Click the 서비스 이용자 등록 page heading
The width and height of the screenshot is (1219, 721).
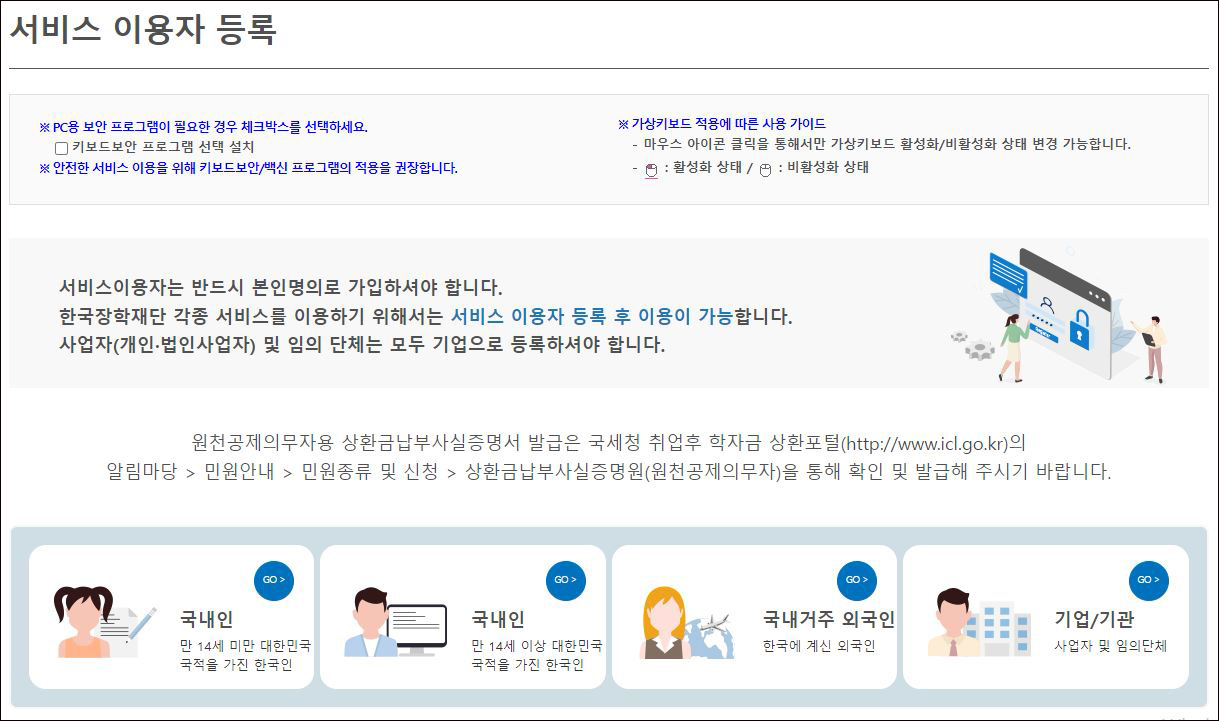pyautogui.click(x=143, y=29)
